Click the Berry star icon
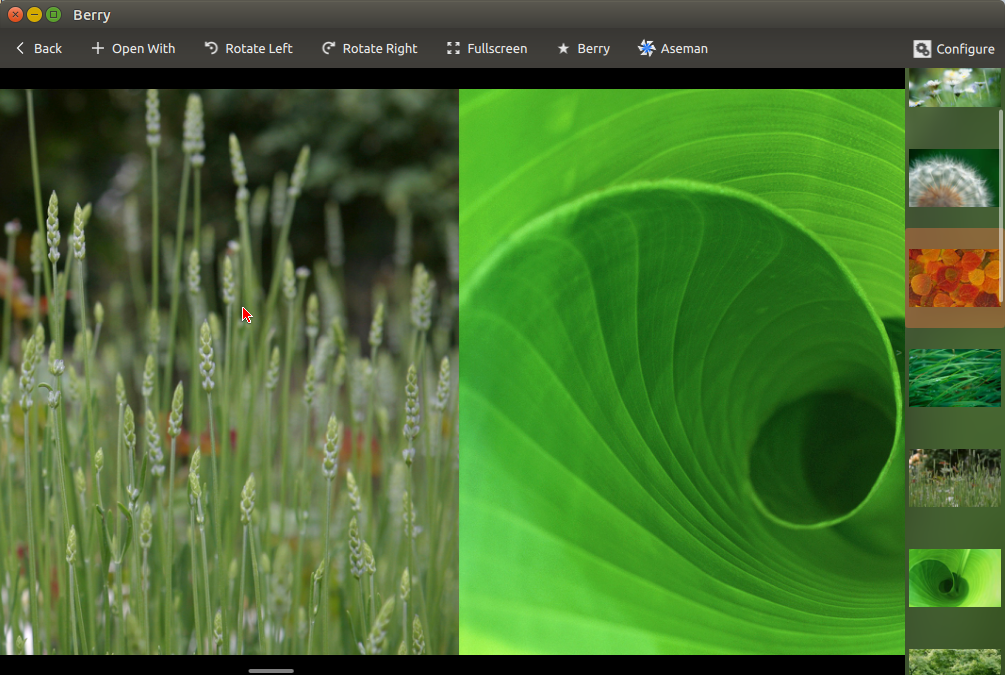Screen dimensions: 1005x675 [x=563, y=49]
